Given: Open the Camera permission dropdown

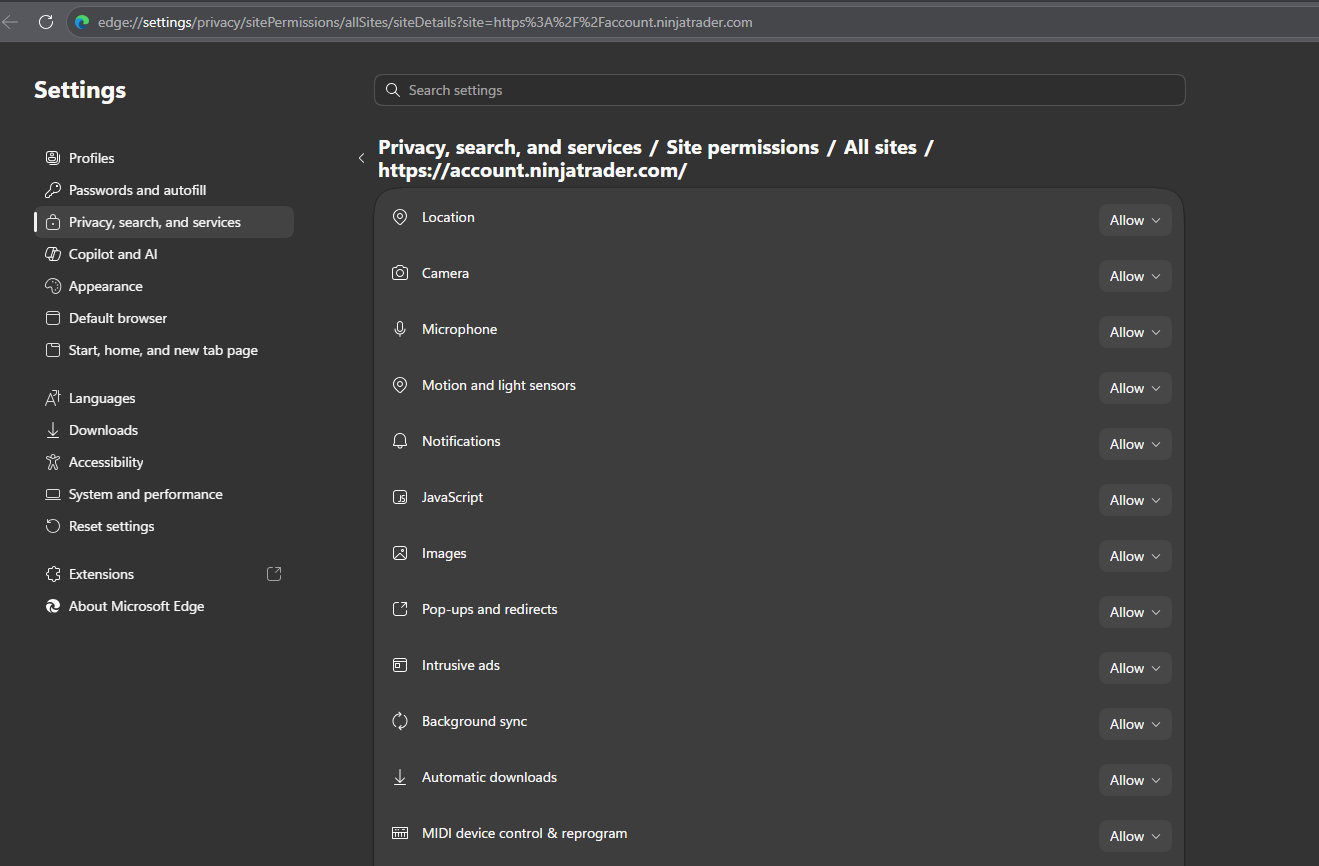Looking at the screenshot, I should [x=1135, y=277].
